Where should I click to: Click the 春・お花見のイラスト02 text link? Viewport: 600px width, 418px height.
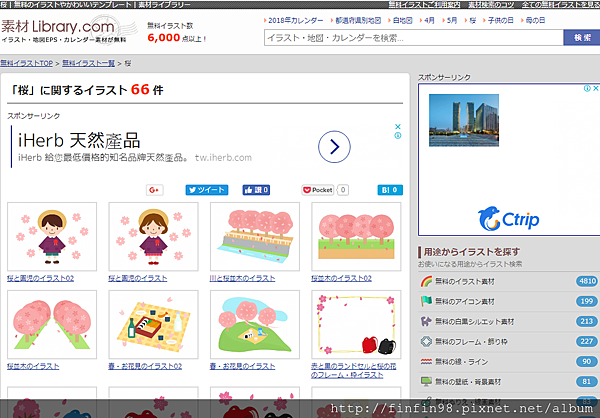point(145,366)
